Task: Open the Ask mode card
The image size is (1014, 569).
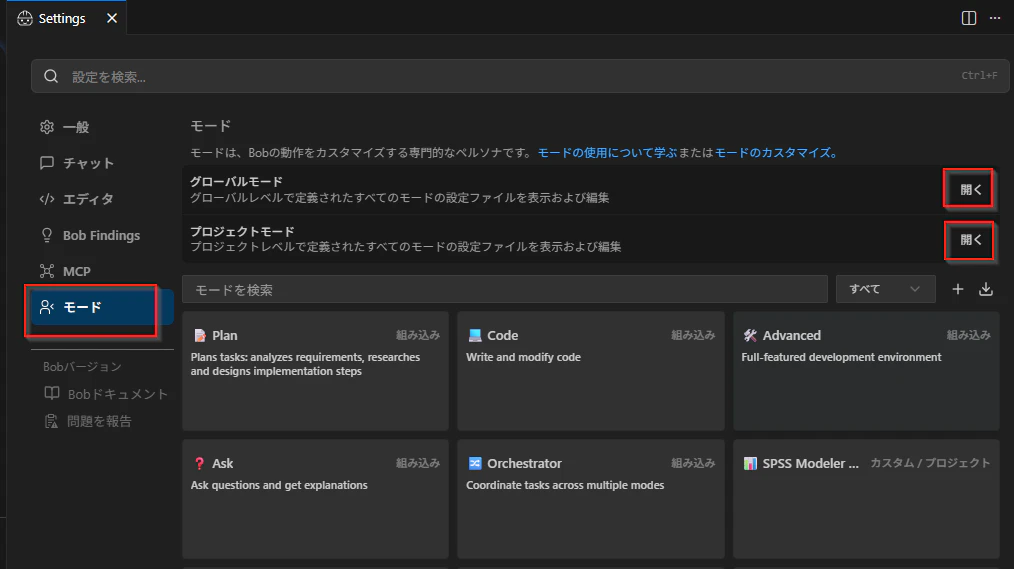Action: [x=316, y=499]
